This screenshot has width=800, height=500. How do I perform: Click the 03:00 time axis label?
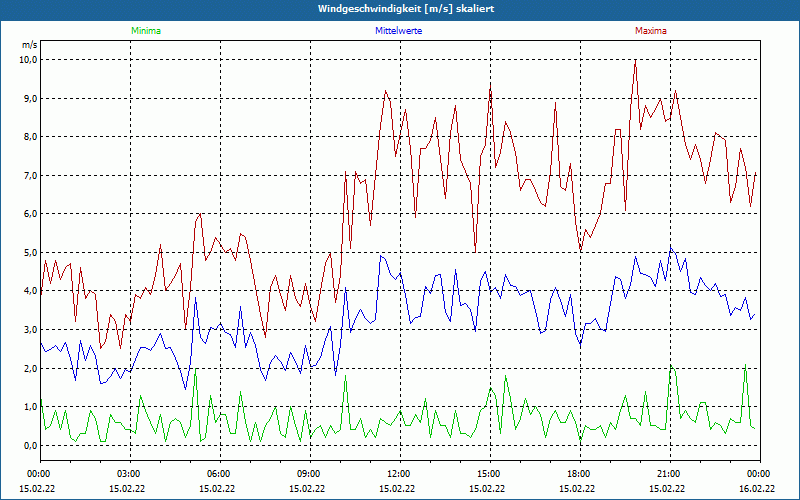(x=131, y=474)
